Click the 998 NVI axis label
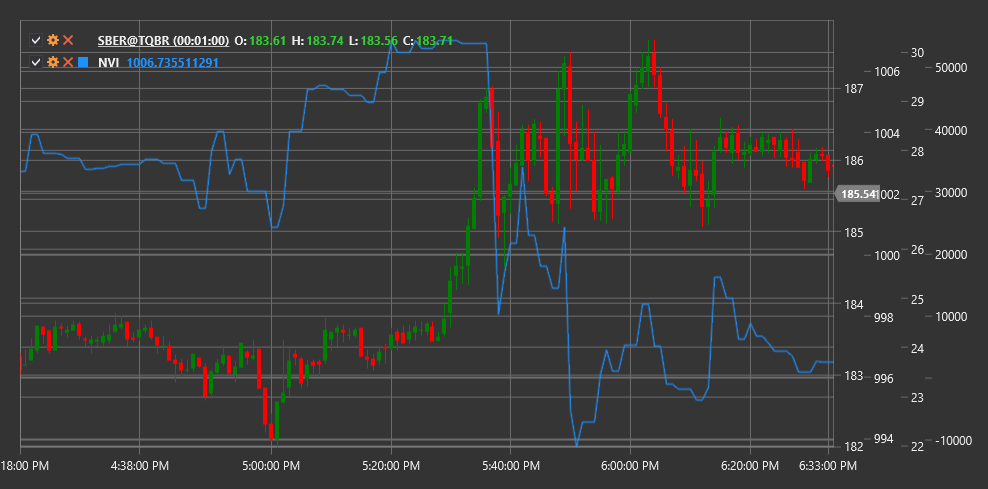Screen dimensions: 988x489 884,317
